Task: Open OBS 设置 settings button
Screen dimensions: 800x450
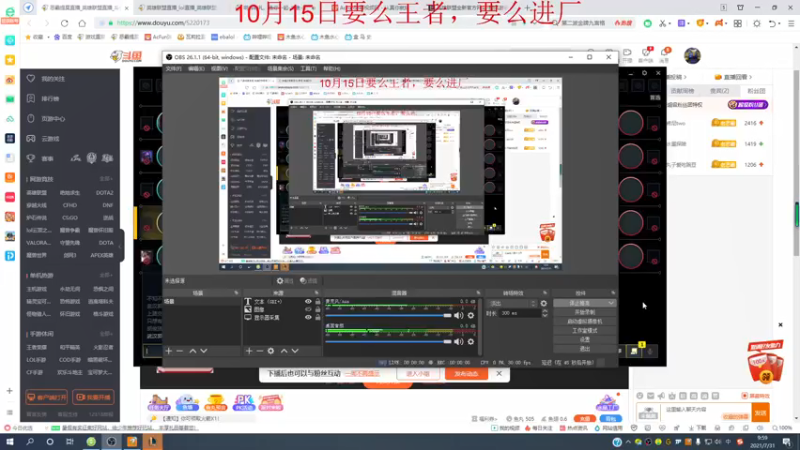Action: (585, 340)
